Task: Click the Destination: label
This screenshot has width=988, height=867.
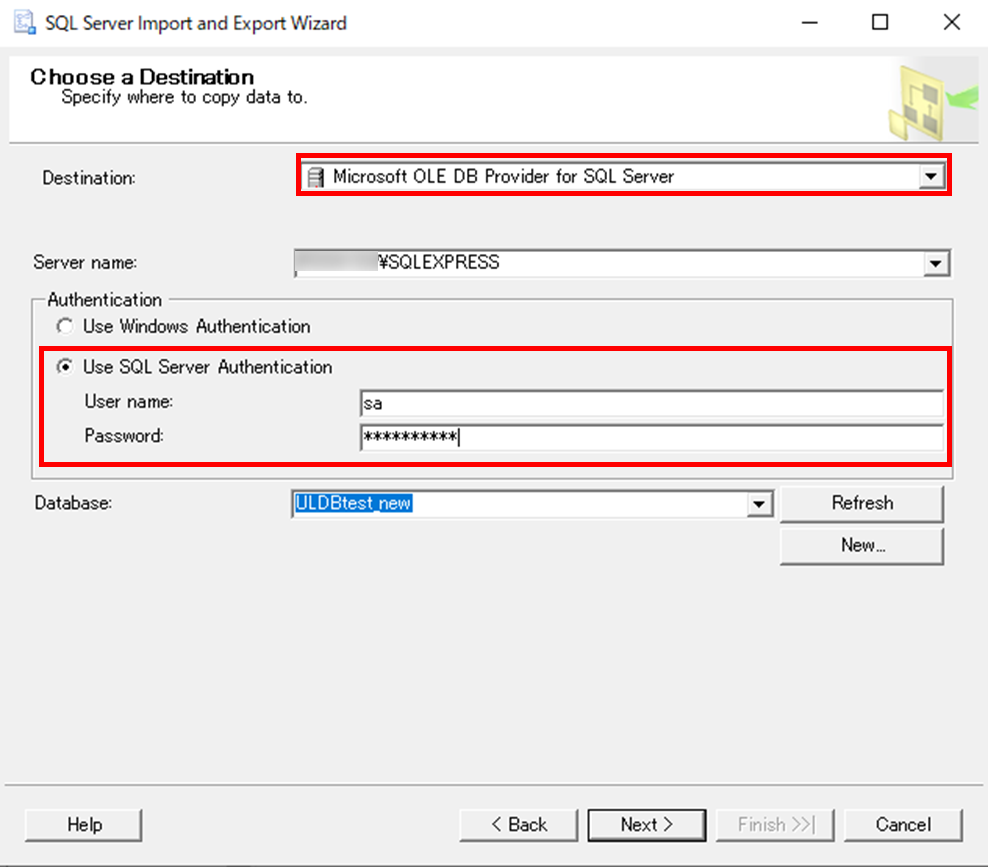Action: point(89,178)
